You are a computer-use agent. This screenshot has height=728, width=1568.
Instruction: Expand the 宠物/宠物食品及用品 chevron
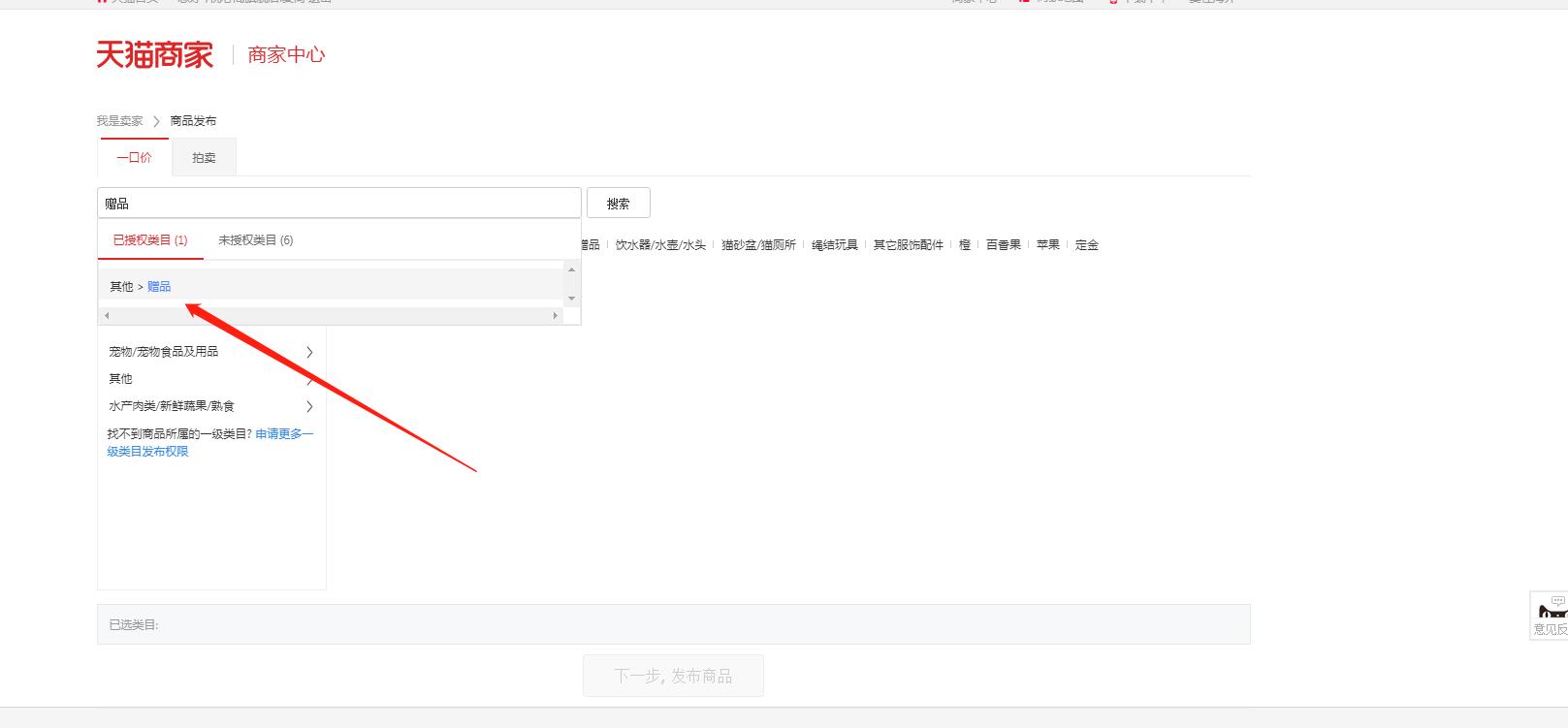[309, 352]
